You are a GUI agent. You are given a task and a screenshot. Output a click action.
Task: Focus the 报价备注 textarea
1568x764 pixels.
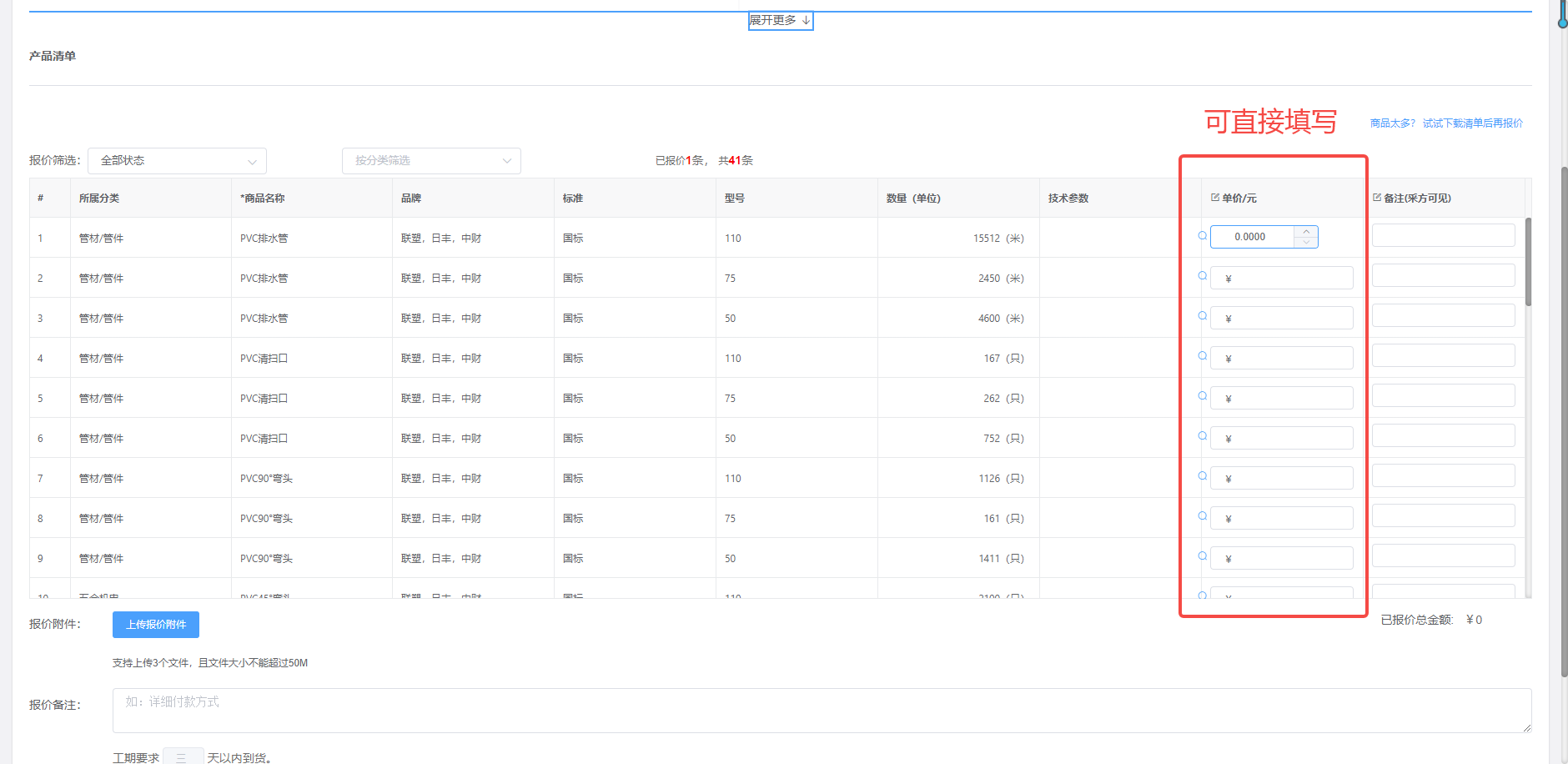[822, 711]
